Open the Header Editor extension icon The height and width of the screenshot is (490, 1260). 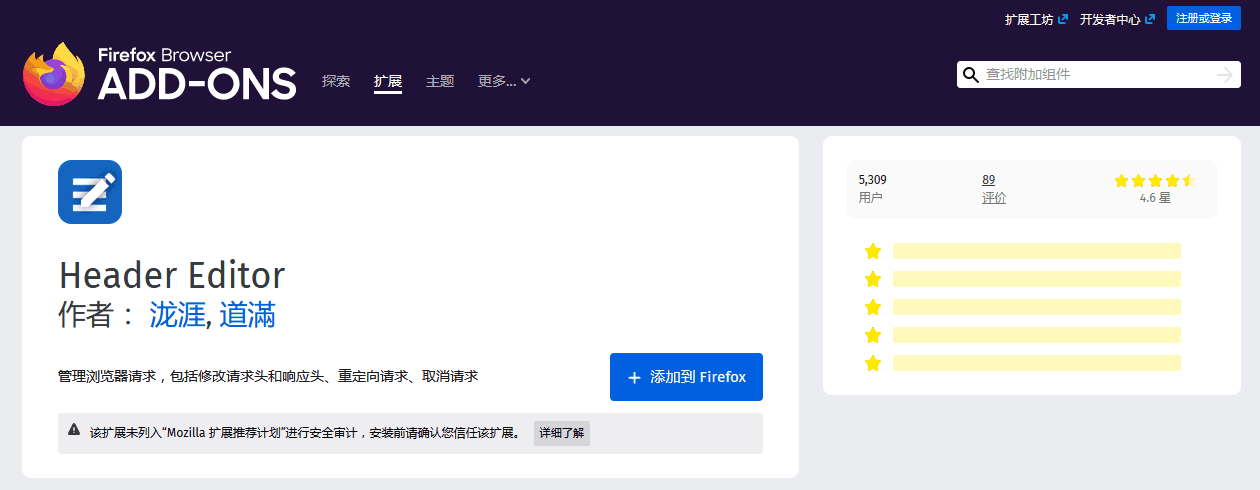tap(90, 192)
